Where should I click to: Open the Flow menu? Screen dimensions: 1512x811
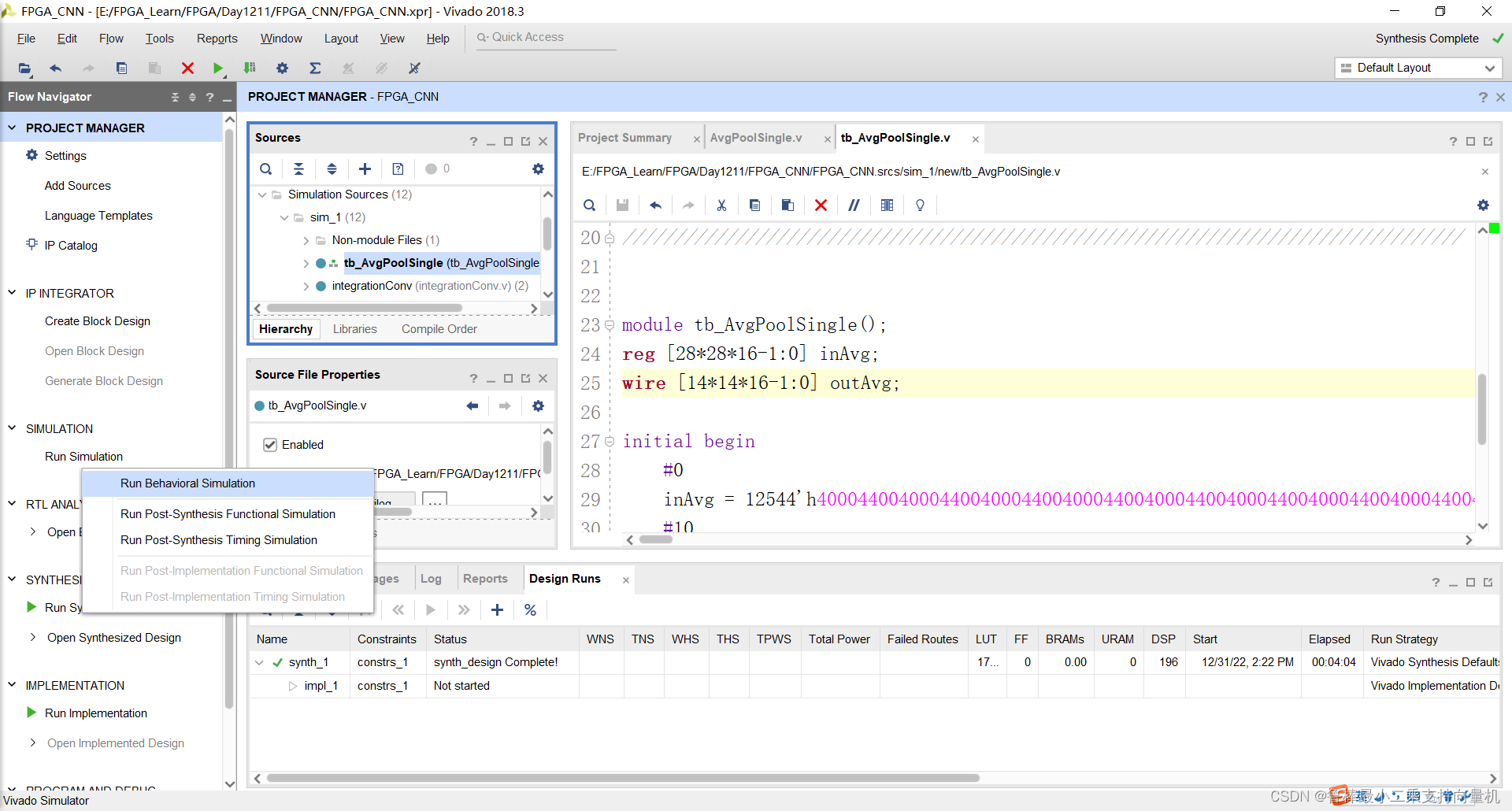(x=111, y=39)
